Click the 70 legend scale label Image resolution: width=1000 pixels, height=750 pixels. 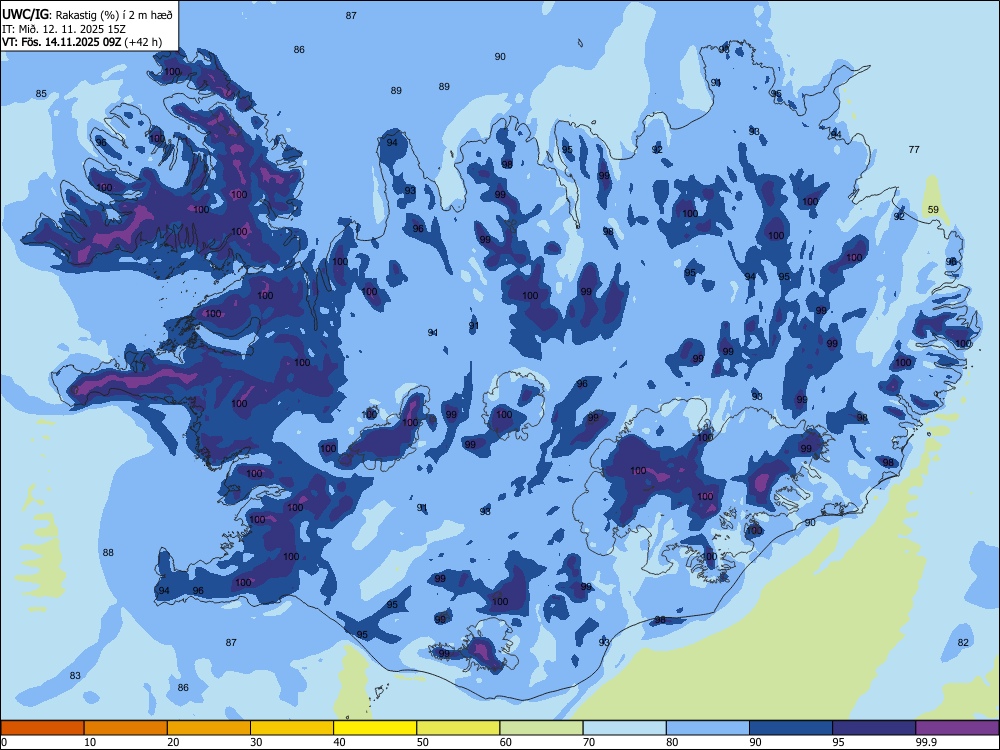point(589,742)
